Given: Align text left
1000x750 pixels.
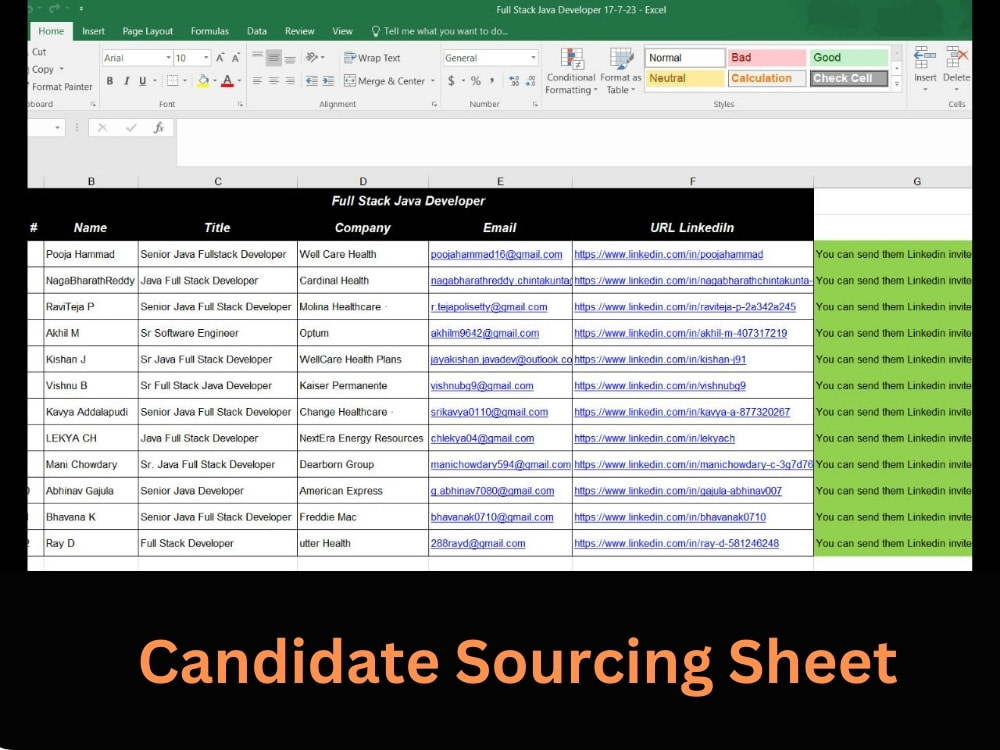Looking at the screenshot, I should pyautogui.click(x=257, y=81).
